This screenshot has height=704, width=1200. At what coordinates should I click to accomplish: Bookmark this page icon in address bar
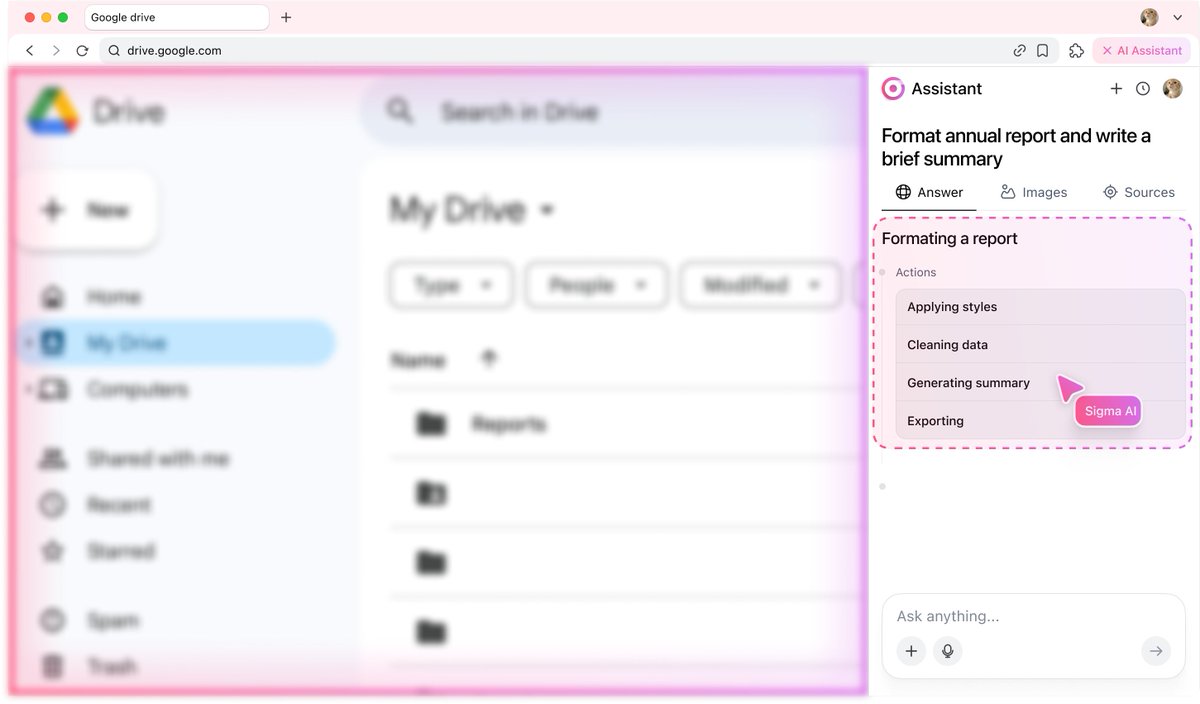(1042, 50)
